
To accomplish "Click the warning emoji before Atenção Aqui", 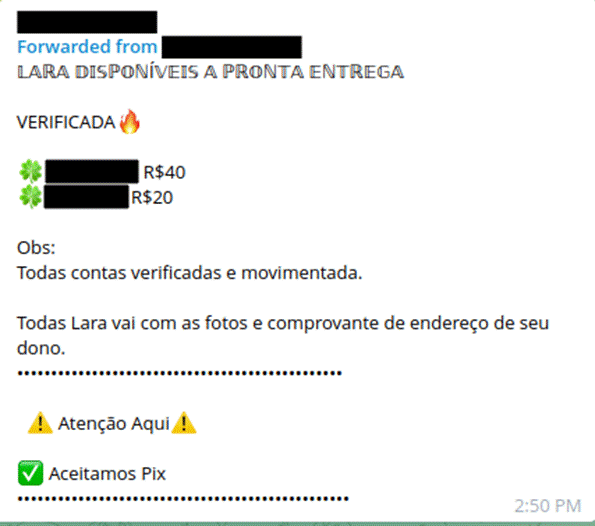I will [x=40, y=423].
